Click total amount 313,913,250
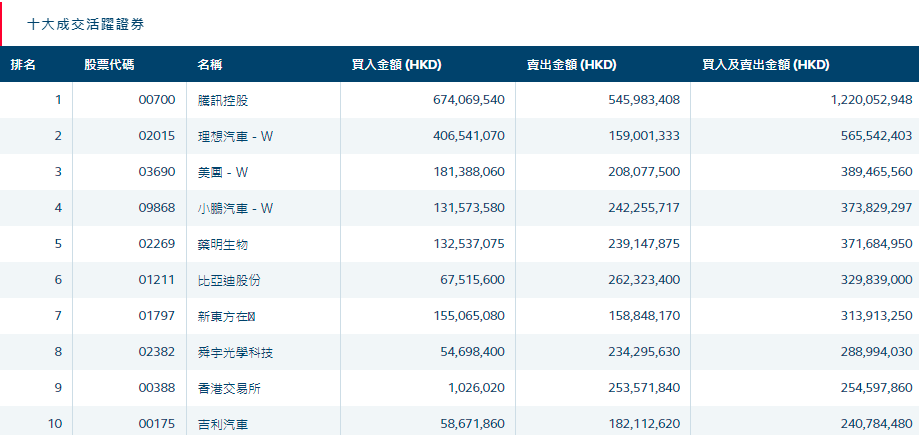This screenshot has height=435, width=919. click(x=877, y=316)
